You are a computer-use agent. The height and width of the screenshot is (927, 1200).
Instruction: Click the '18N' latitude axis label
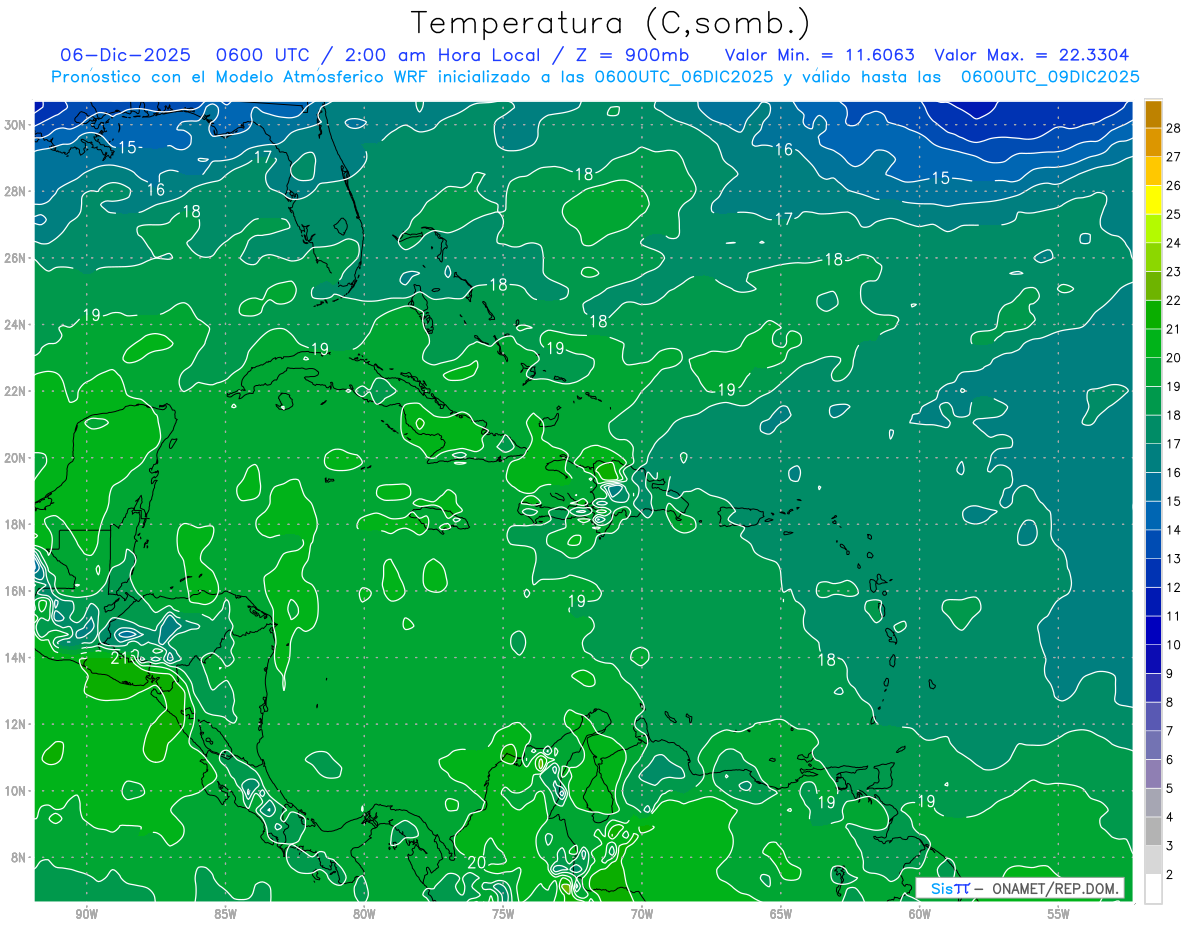coord(17,524)
